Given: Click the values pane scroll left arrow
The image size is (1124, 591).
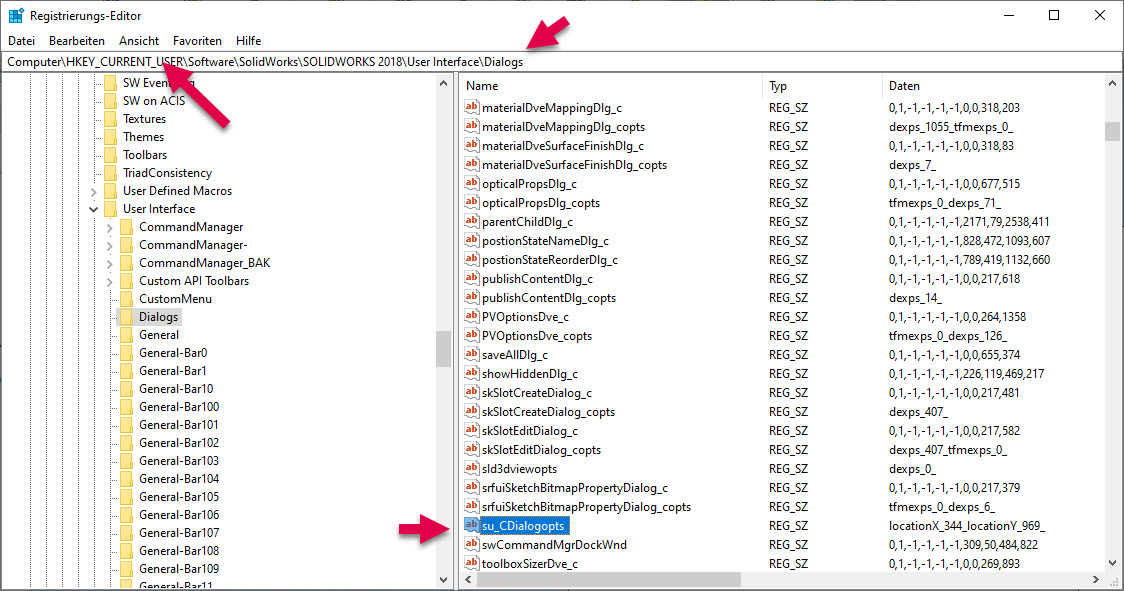Looking at the screenshot, I should coord(468,580).
